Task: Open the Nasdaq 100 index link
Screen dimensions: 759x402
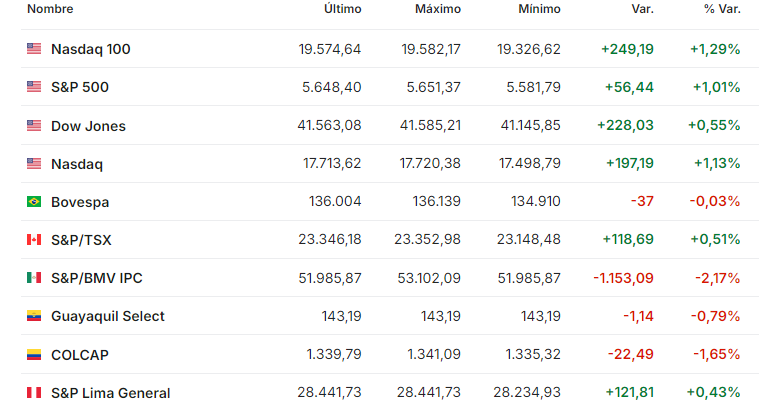Action: tap(91, 49)
